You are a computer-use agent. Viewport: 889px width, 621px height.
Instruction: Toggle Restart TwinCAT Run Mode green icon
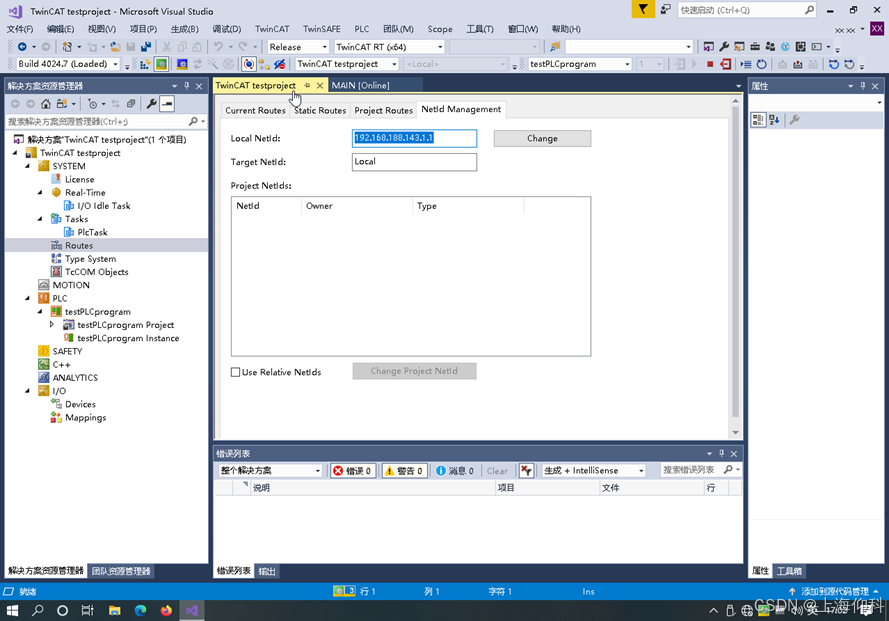tap(161, 64)
